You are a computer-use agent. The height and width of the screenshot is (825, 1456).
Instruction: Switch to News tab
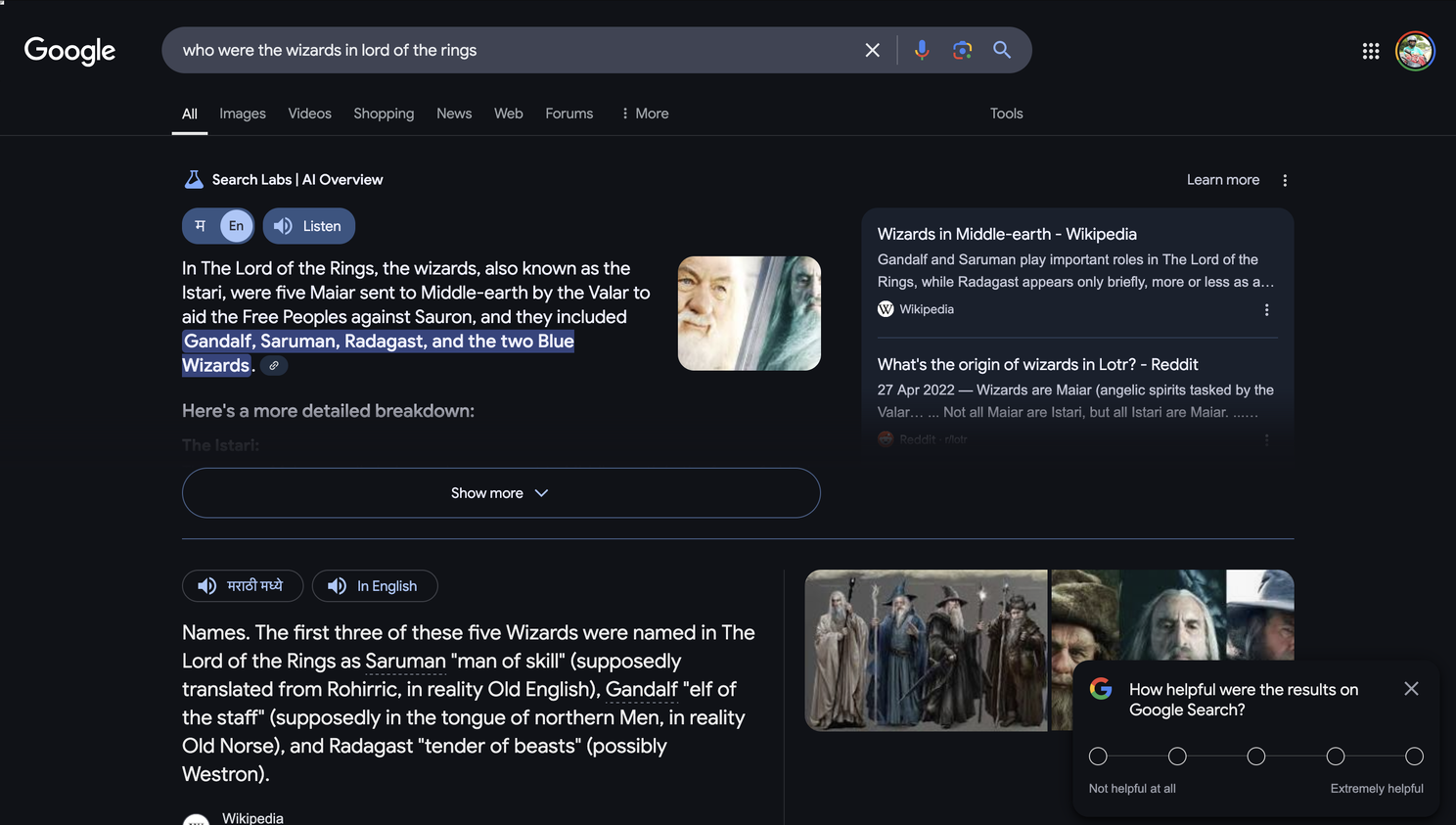pyautogui.click(x=454, y=114)
